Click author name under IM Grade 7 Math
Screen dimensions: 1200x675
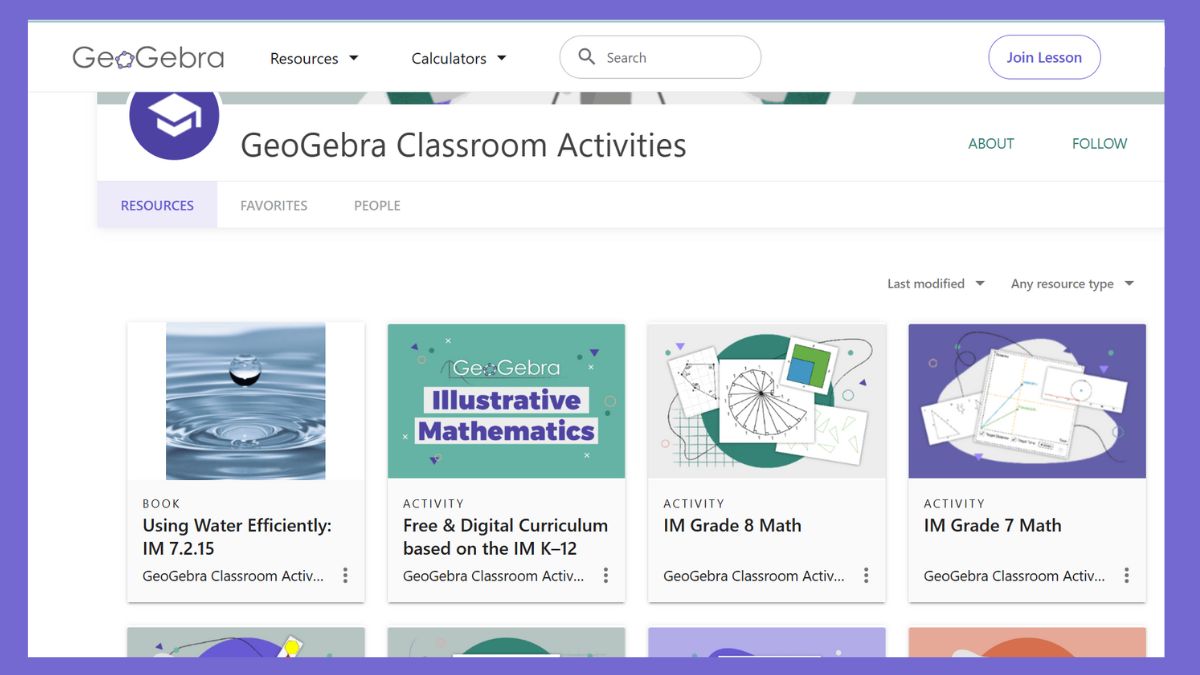1014,576
